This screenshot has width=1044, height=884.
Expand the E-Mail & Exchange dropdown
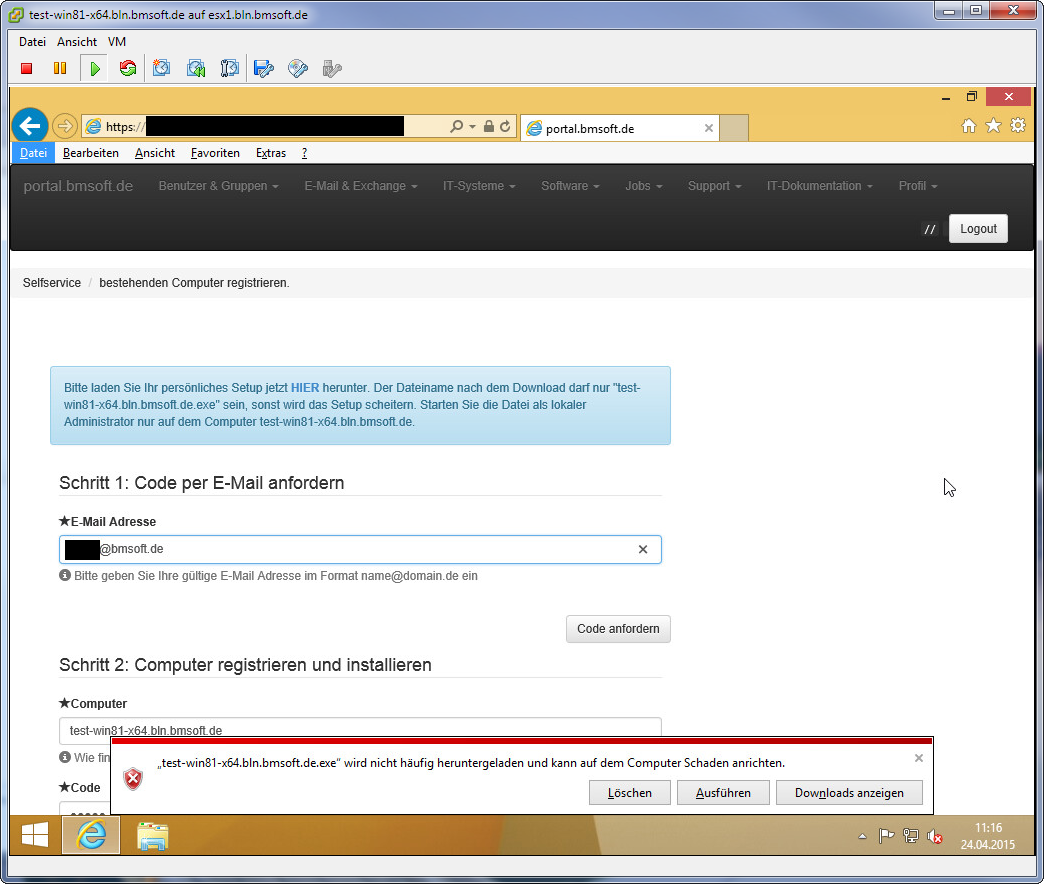[x=361, y=186]
